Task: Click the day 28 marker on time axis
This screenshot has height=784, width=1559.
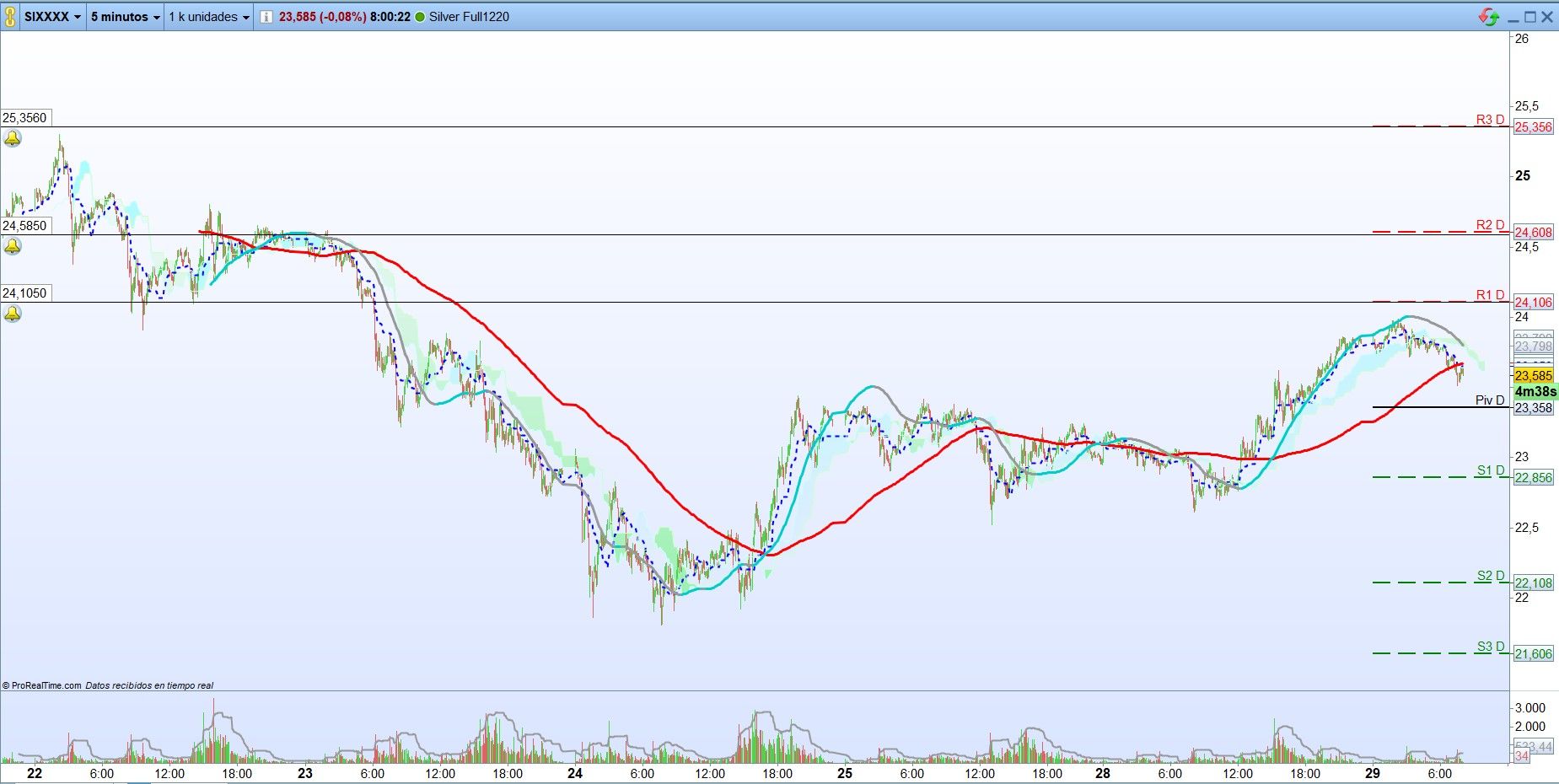Action: (x=1103, y=773)
